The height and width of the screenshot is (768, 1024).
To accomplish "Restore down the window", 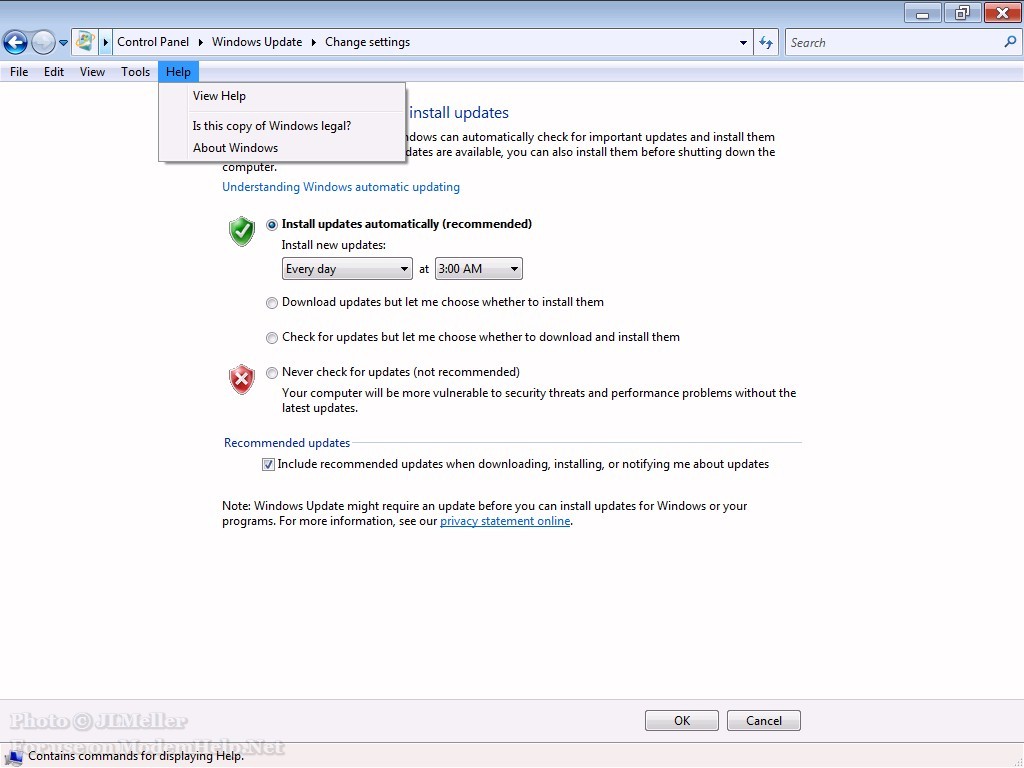I will (961, 14).
